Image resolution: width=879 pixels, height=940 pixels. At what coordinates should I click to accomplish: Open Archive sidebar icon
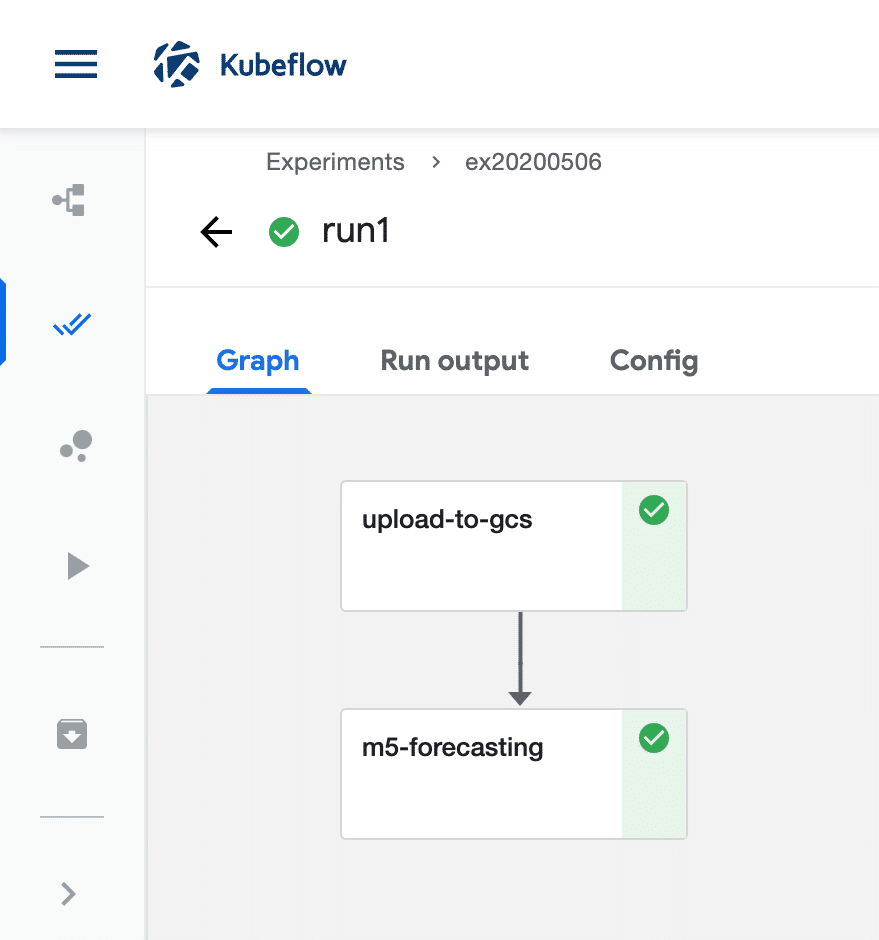(x=72, y=735)
